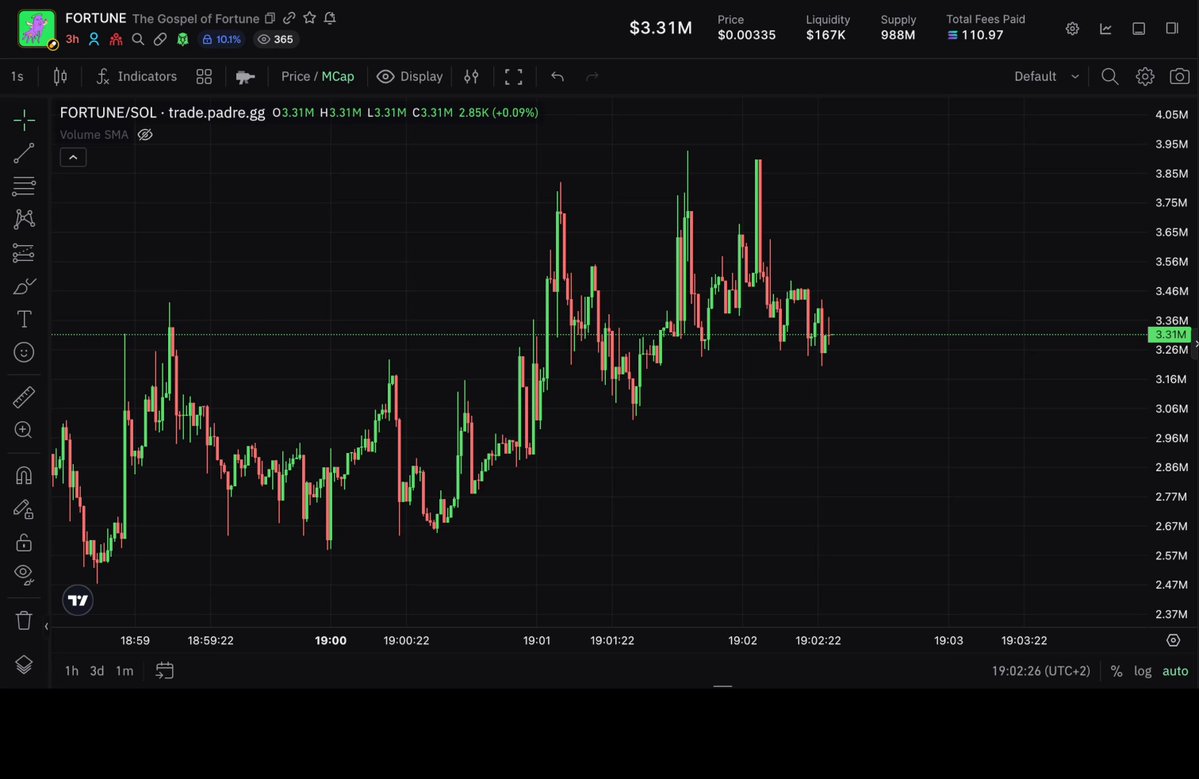
Task: Select the 3d time range
Action: [x=97, y=670]
